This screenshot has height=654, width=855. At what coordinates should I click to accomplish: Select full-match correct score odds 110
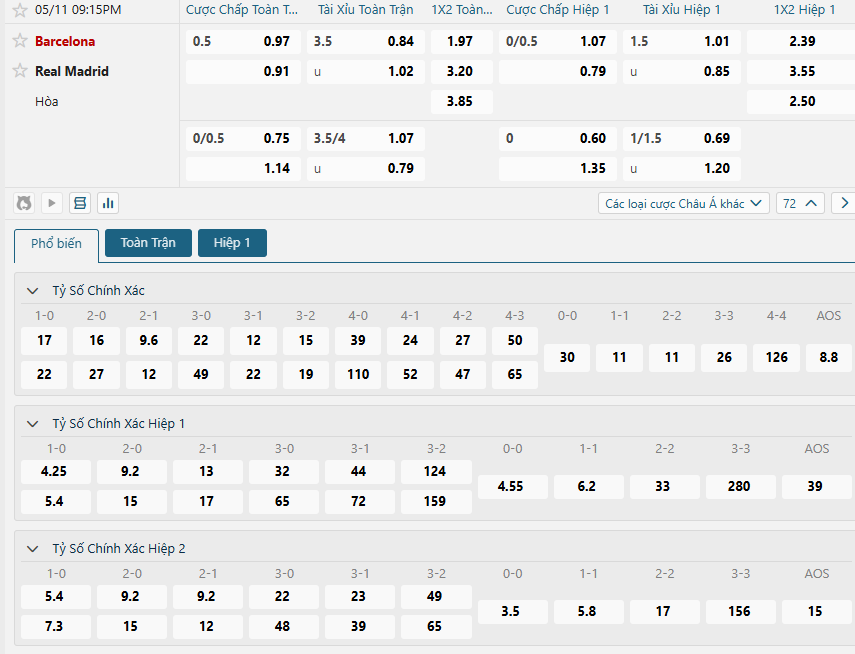pyautogui.click(x=358, y=375)
